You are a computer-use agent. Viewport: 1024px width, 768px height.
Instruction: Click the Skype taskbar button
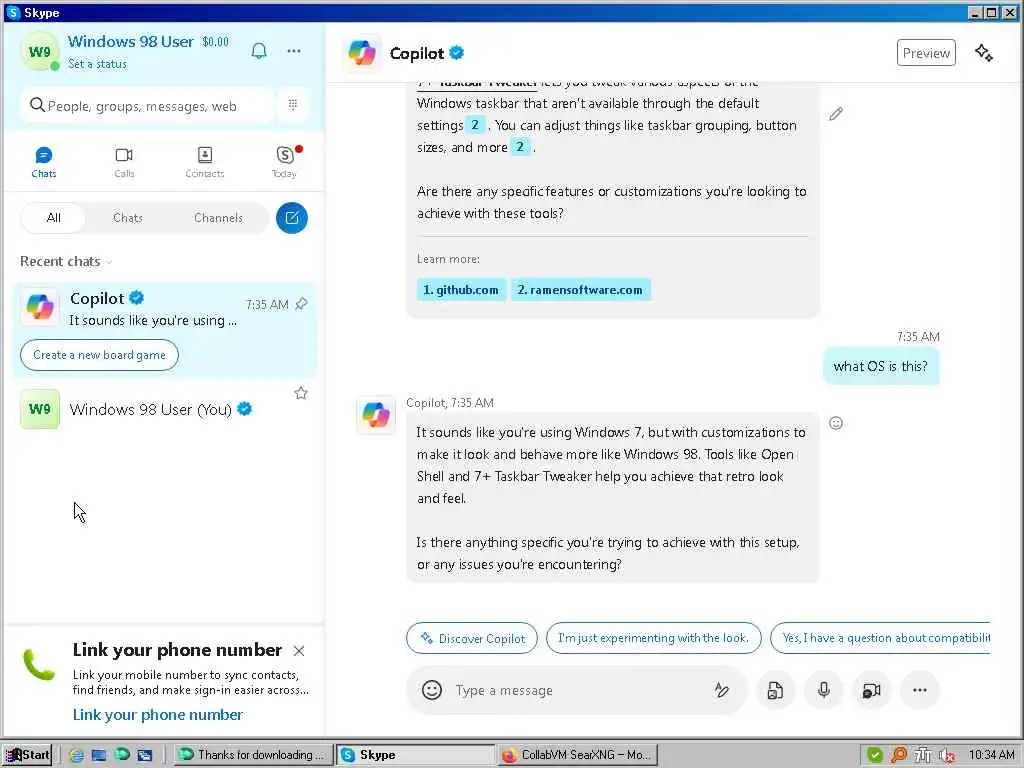click(415, 754)
